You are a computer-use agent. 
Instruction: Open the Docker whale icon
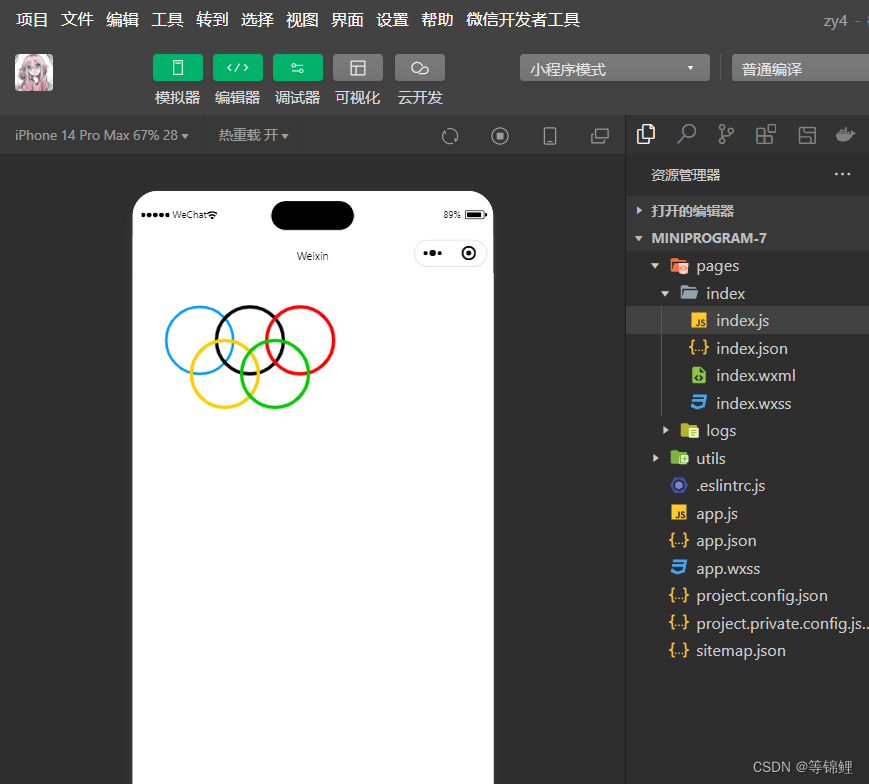(846, 134)
